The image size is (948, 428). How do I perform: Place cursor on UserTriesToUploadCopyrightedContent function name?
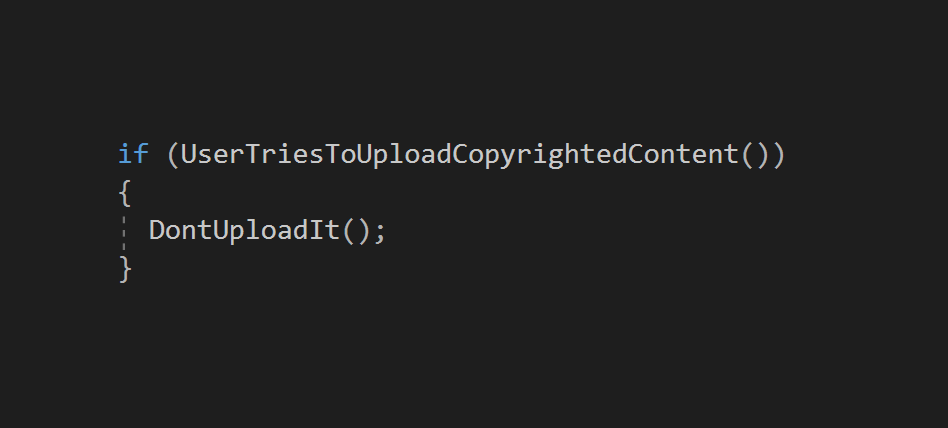click(459, 155)
